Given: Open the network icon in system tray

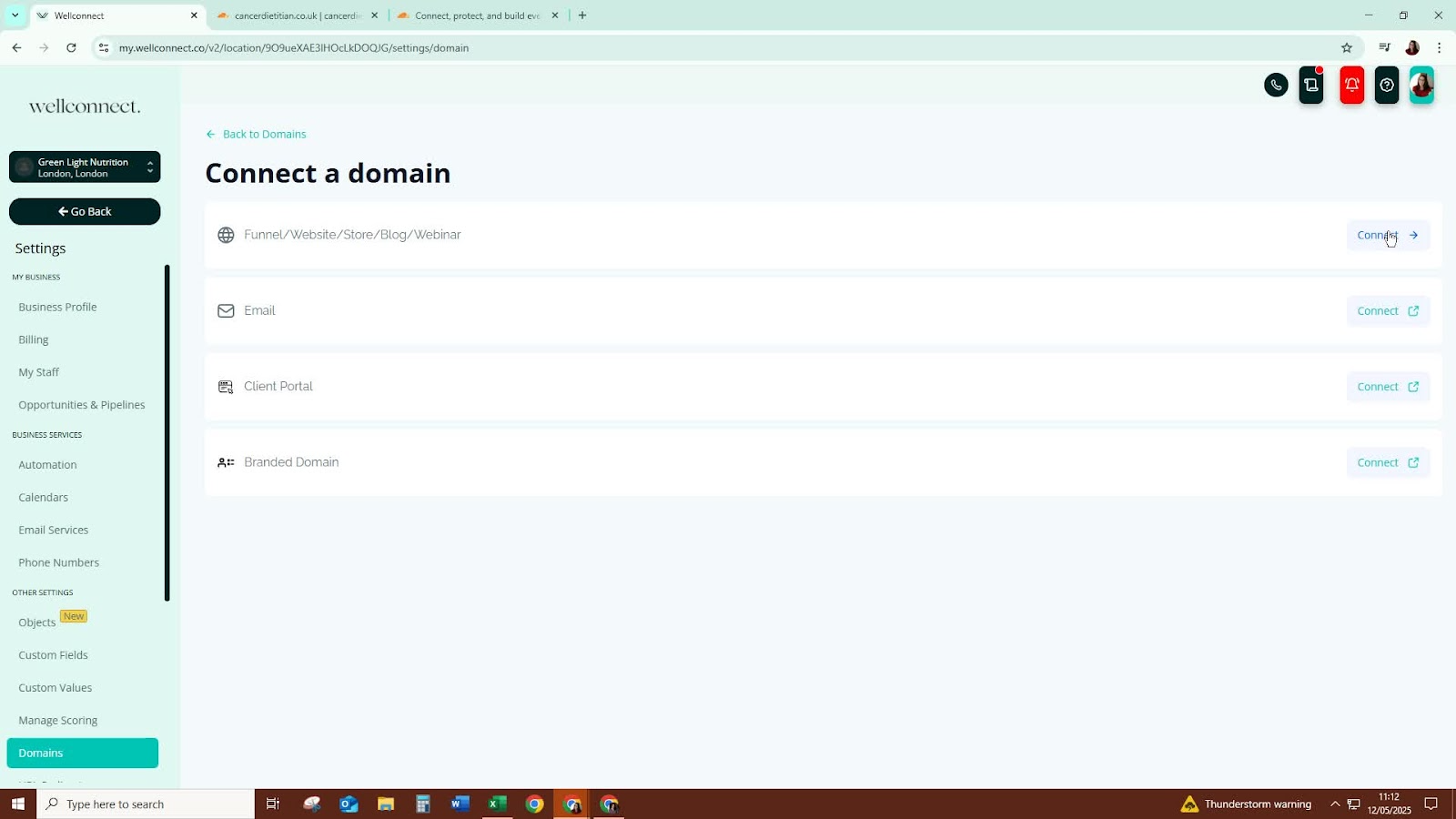Looking at the screenshot, I should (1353, 804).
